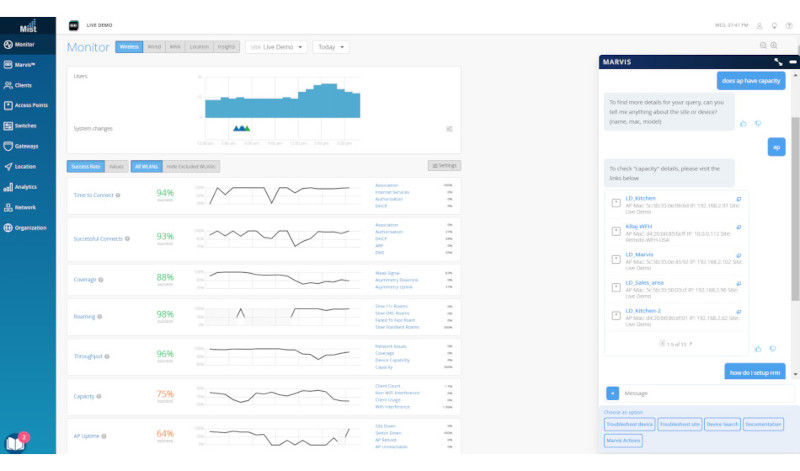Switch to the Wired tab
800x471 pixels.
pyautogui.click(x=154, y=47)
